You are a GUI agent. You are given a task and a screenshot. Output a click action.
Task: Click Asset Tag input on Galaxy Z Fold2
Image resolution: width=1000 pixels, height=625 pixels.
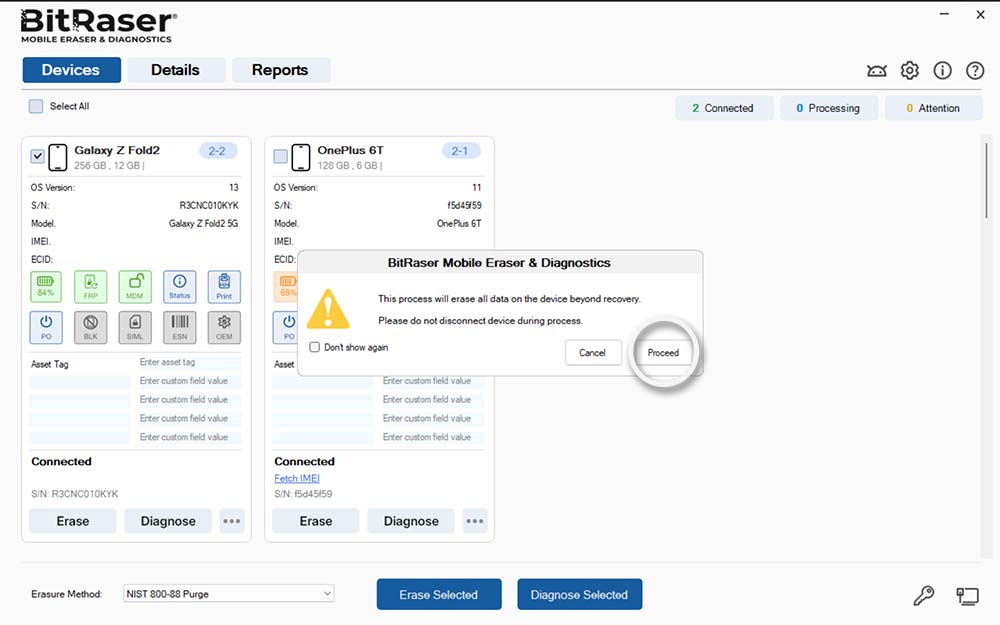189,362
